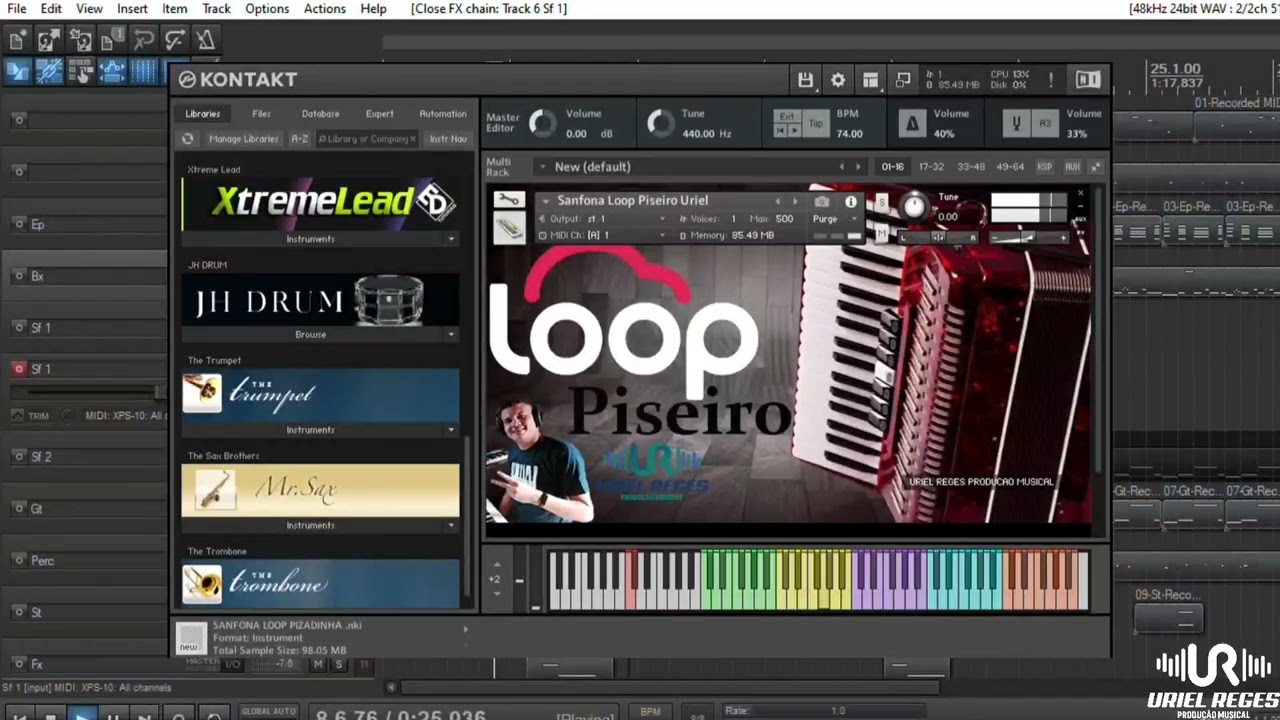Image resolution: width=1280 pixels, height=720 pixels.
Task: Toggle REAPER envelope move toolbar icon
Action: click(111, 72)
